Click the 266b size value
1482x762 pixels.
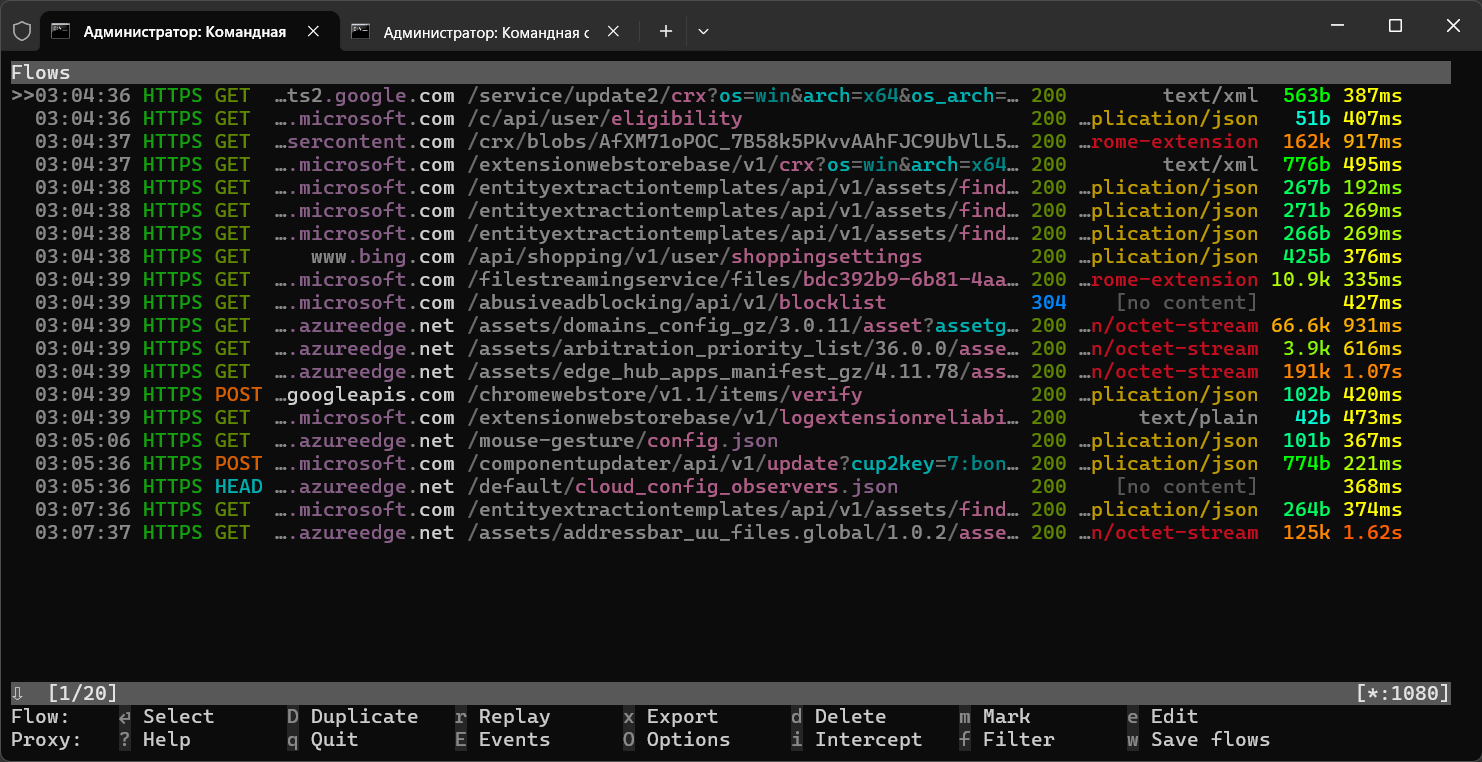[x=1306, y=234]
